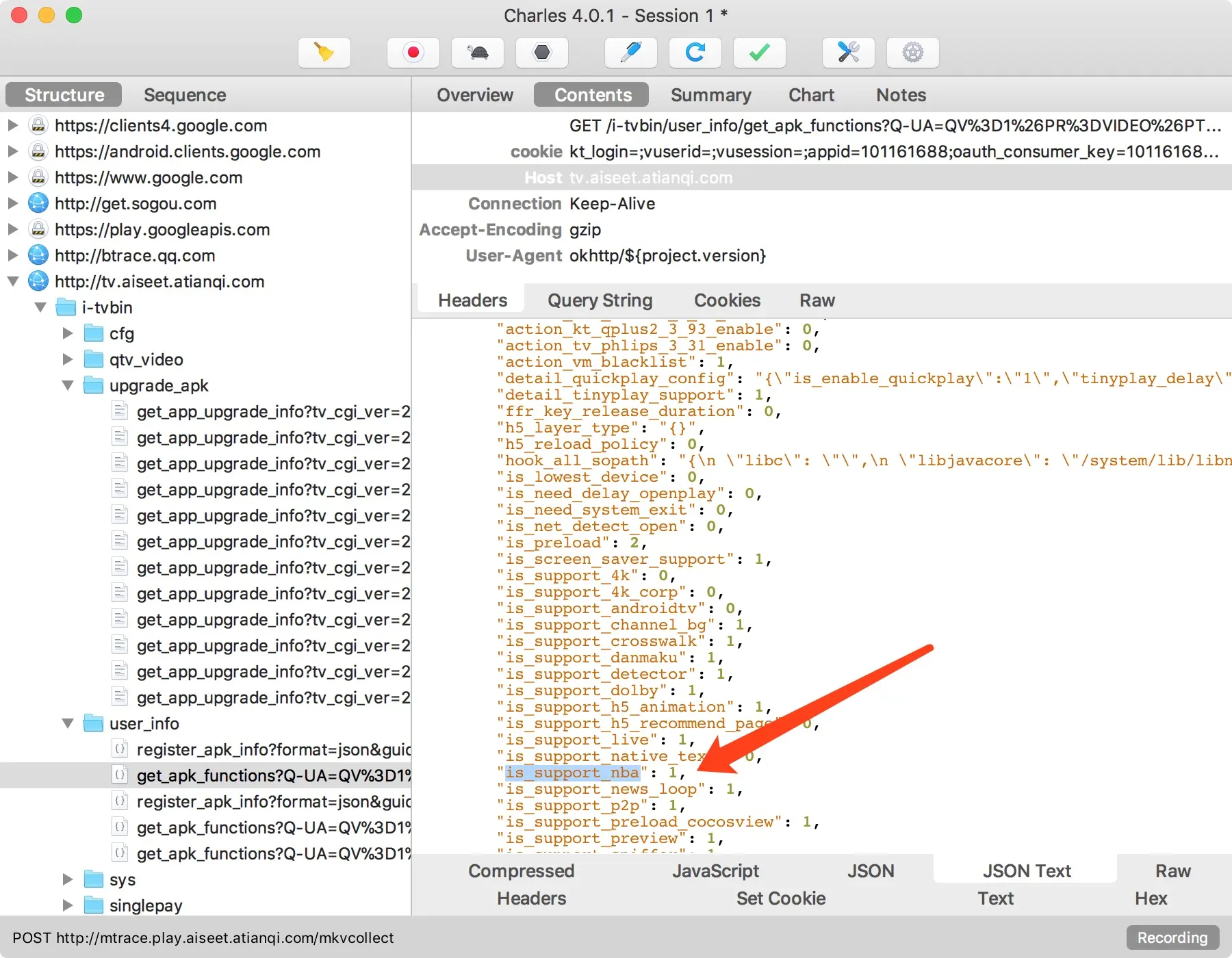Select the lock icon of www.google.com
1232x958 pixels.
[38, 177]
